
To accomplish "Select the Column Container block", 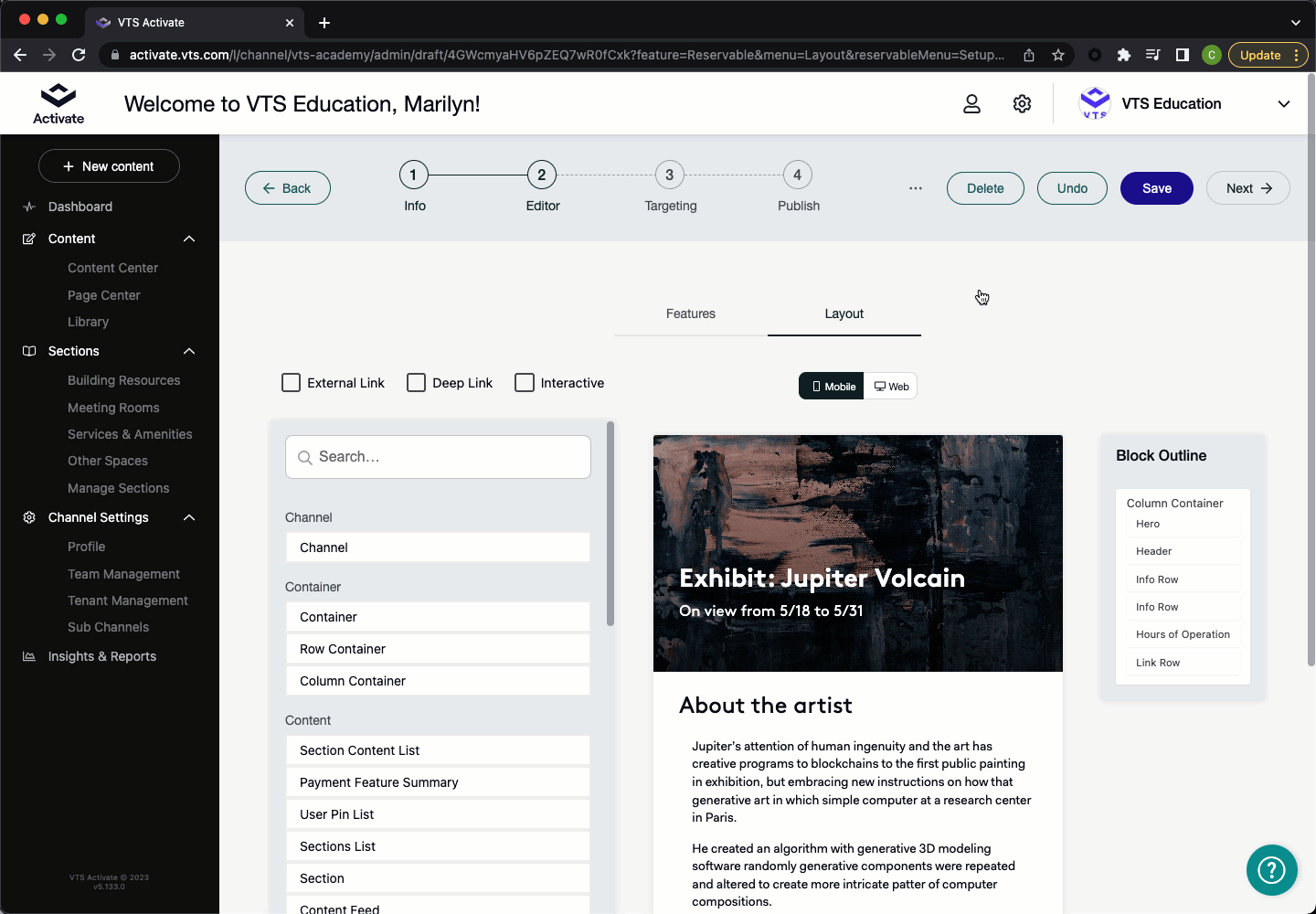I will click(438, 681).
